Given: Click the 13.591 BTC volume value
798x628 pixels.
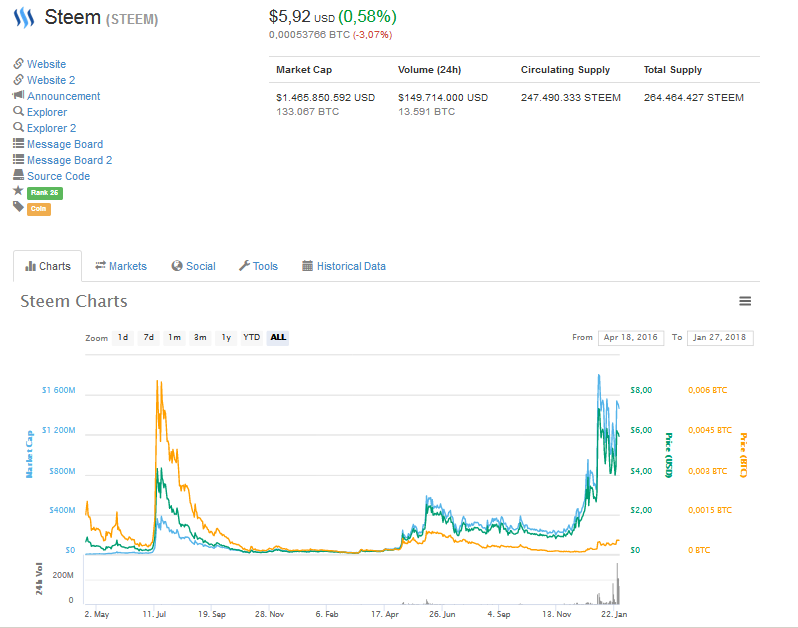Looking at the screenshot, I should tap(426, 111).
